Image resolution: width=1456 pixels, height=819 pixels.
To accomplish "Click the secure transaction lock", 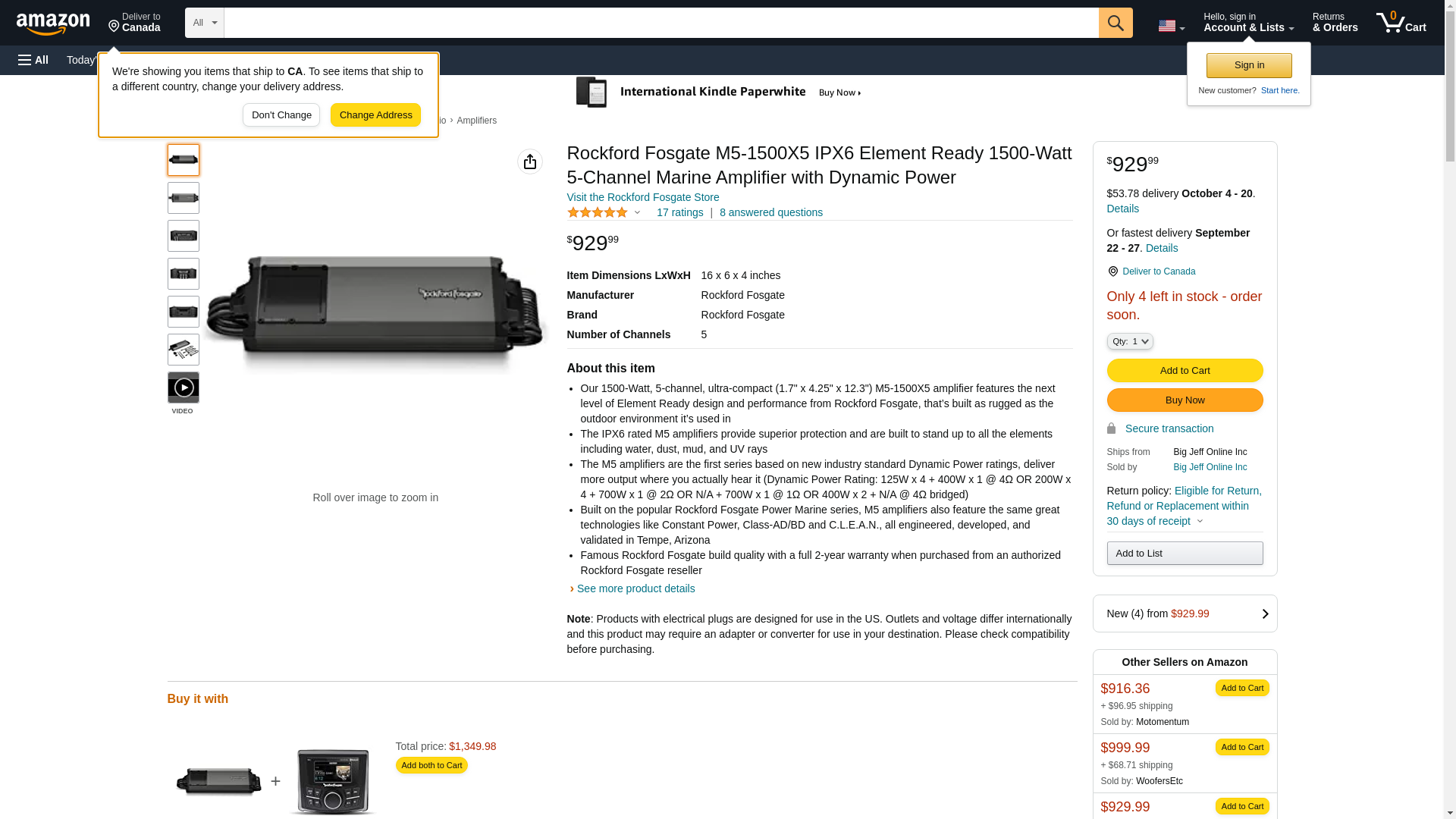I will 1111,428.
